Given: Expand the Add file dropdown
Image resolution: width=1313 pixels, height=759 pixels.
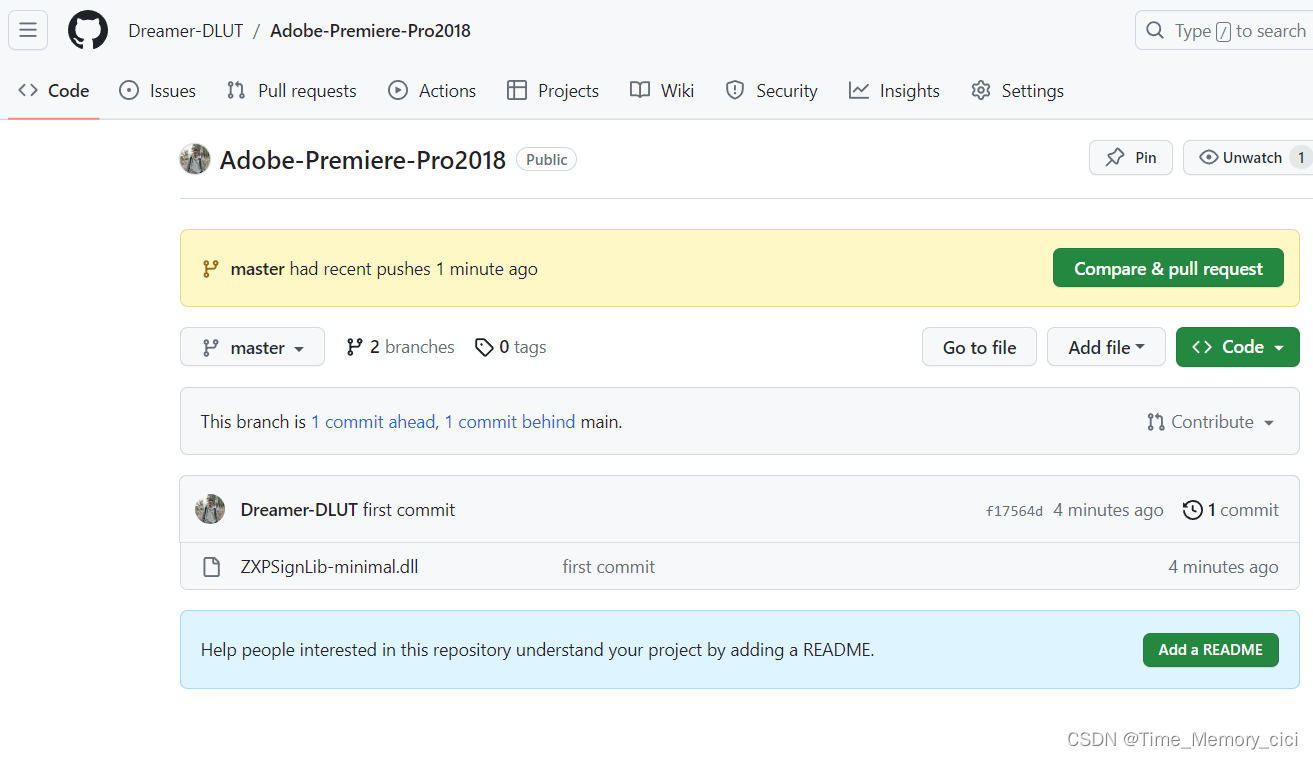Looking at the screenshot, I should [1106, 347].
